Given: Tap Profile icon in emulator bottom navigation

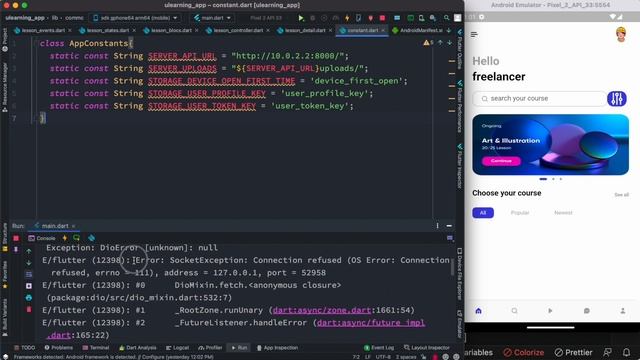Looking at the screenshot, I should click(x=622, y=311).
